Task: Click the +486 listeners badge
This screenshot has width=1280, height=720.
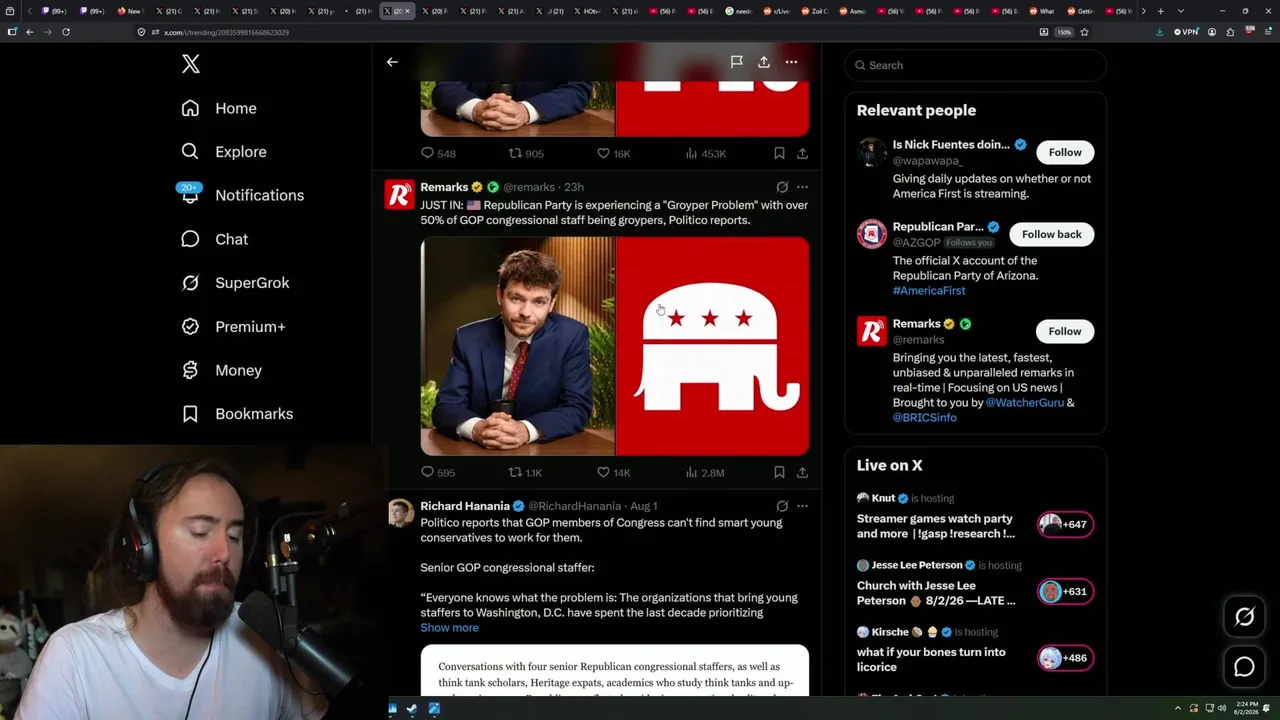Action: [1065, 658]
